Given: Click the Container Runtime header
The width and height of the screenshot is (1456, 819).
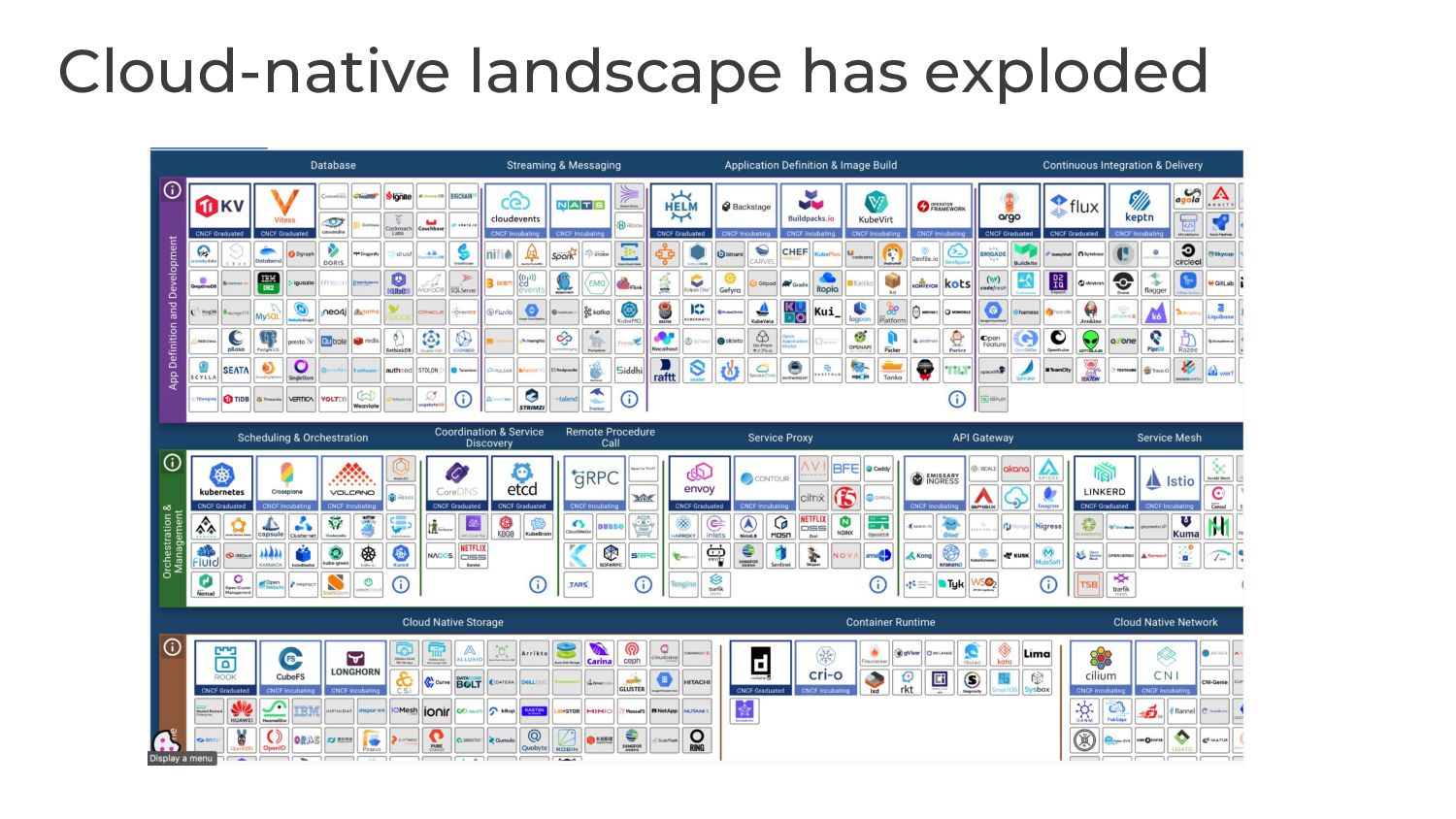Looking at the screenshot, I should point(891,622).
